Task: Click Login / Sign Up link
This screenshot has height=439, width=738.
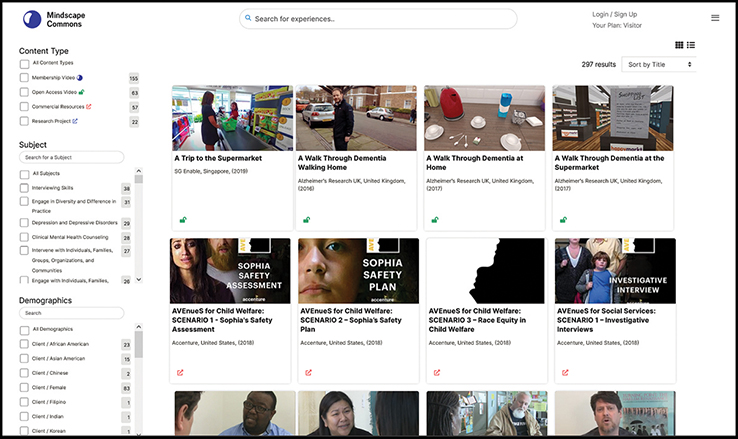Action: click(615, 15)
